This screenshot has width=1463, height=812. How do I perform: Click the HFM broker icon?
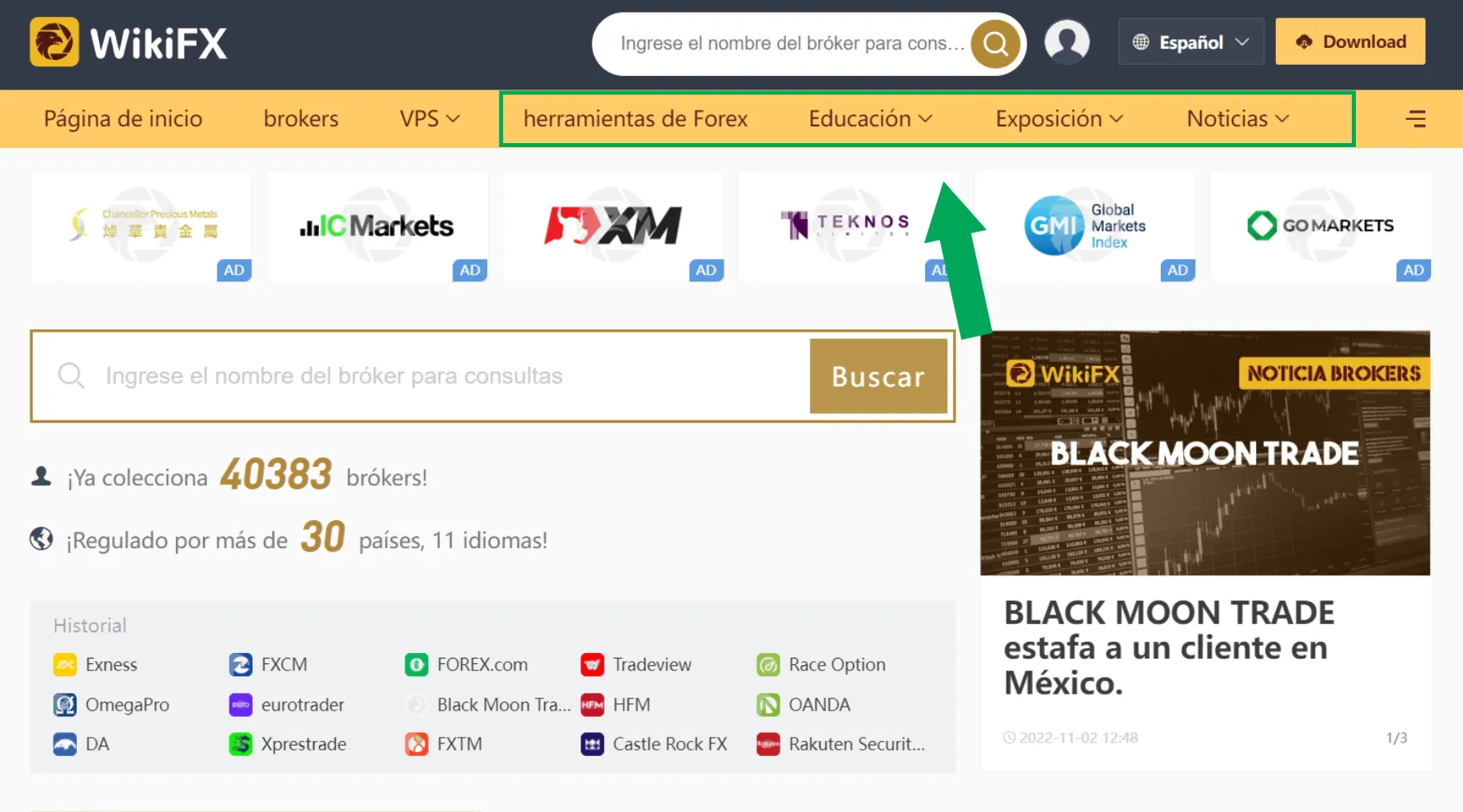point(592,704)
